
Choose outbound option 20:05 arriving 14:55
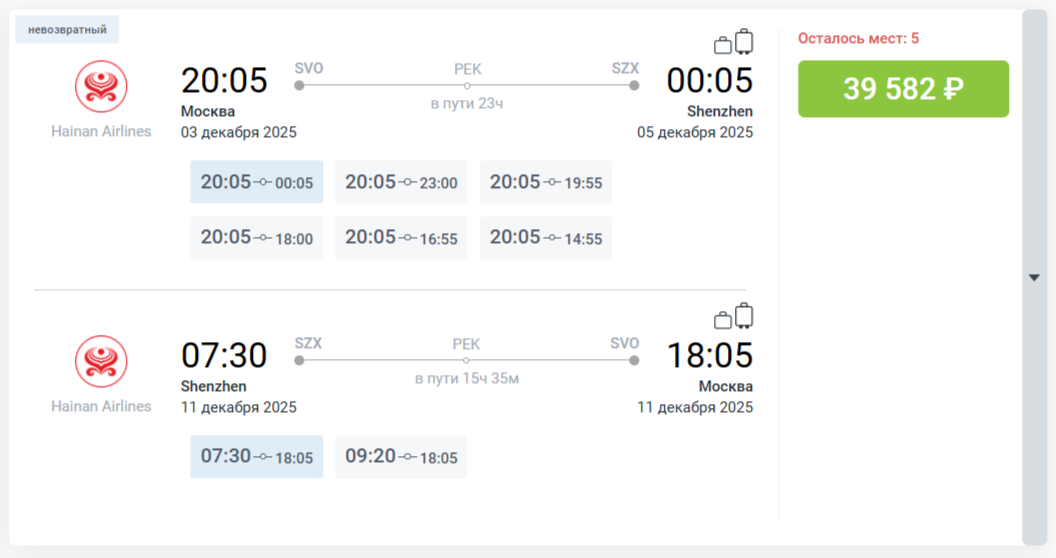click(x=546, y=238)
